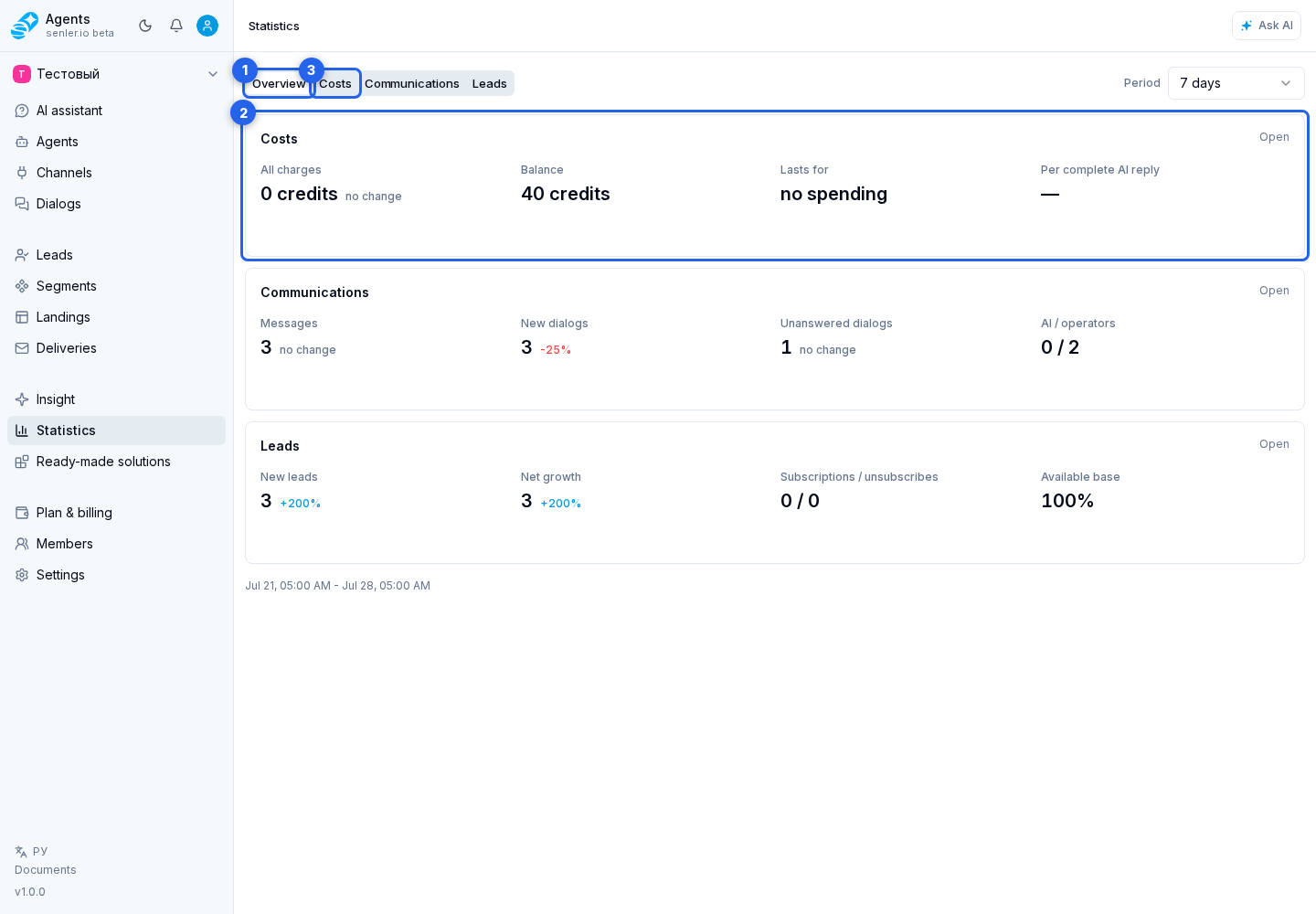
Task: Click the 40 credits balance value
Action: 566,194
